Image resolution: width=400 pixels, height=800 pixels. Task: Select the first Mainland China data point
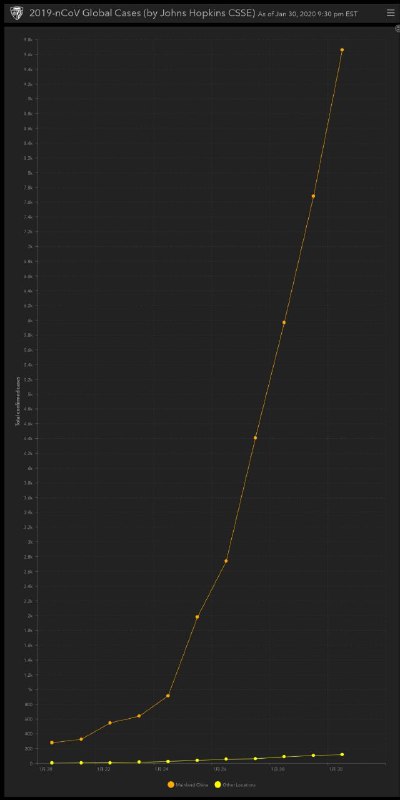point(52,742)
